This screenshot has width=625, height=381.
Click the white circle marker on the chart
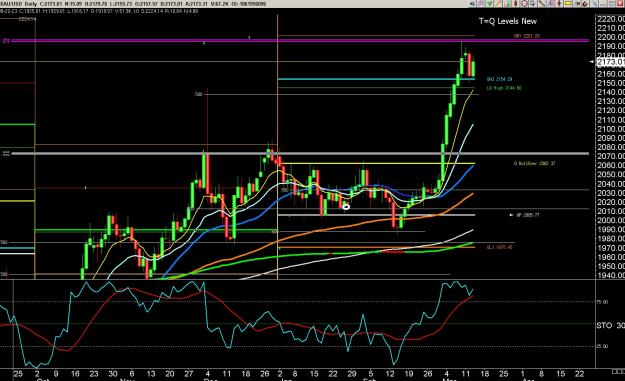coord(346,206)
